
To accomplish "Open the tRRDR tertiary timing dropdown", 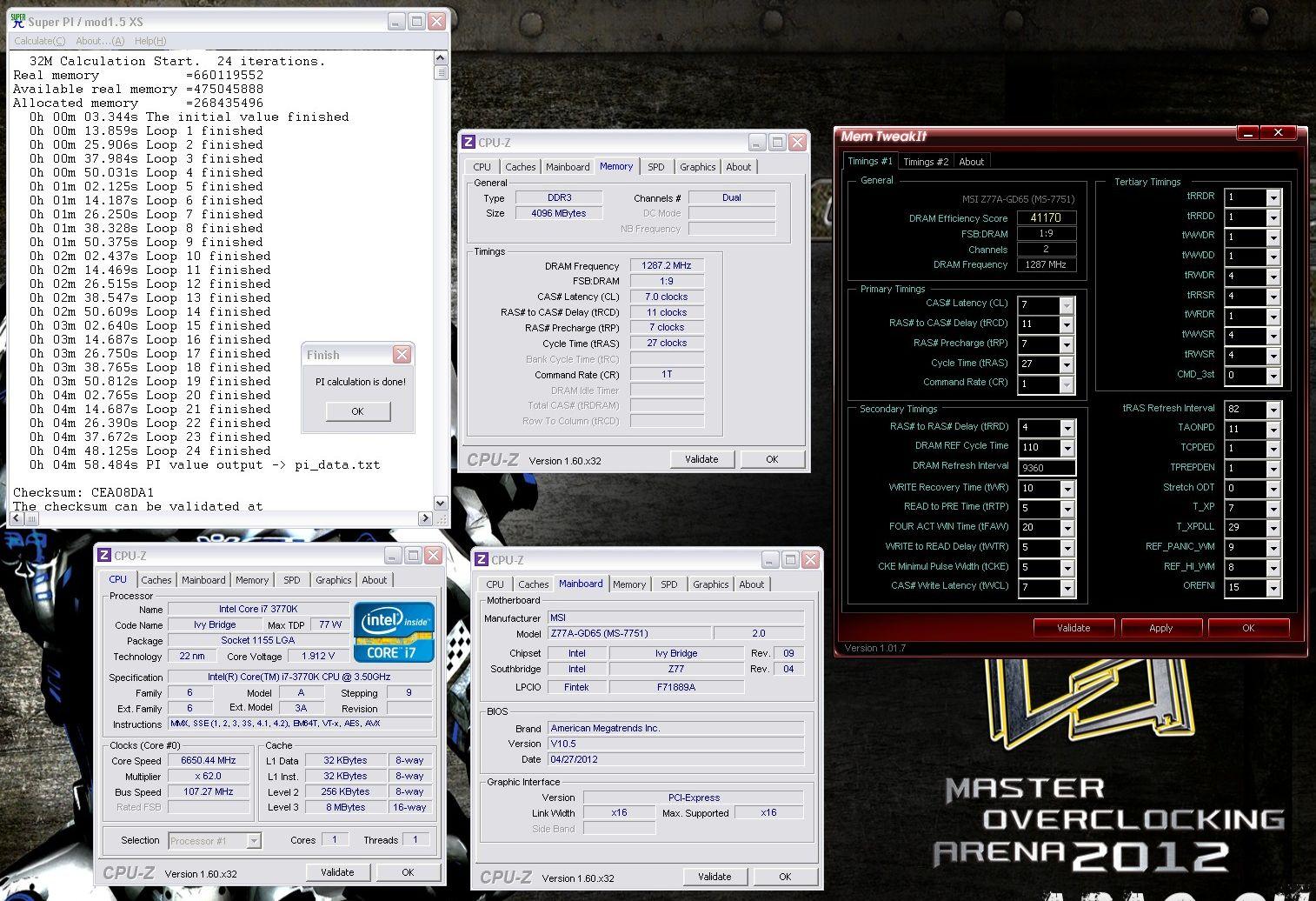I will pos(1273,198).
